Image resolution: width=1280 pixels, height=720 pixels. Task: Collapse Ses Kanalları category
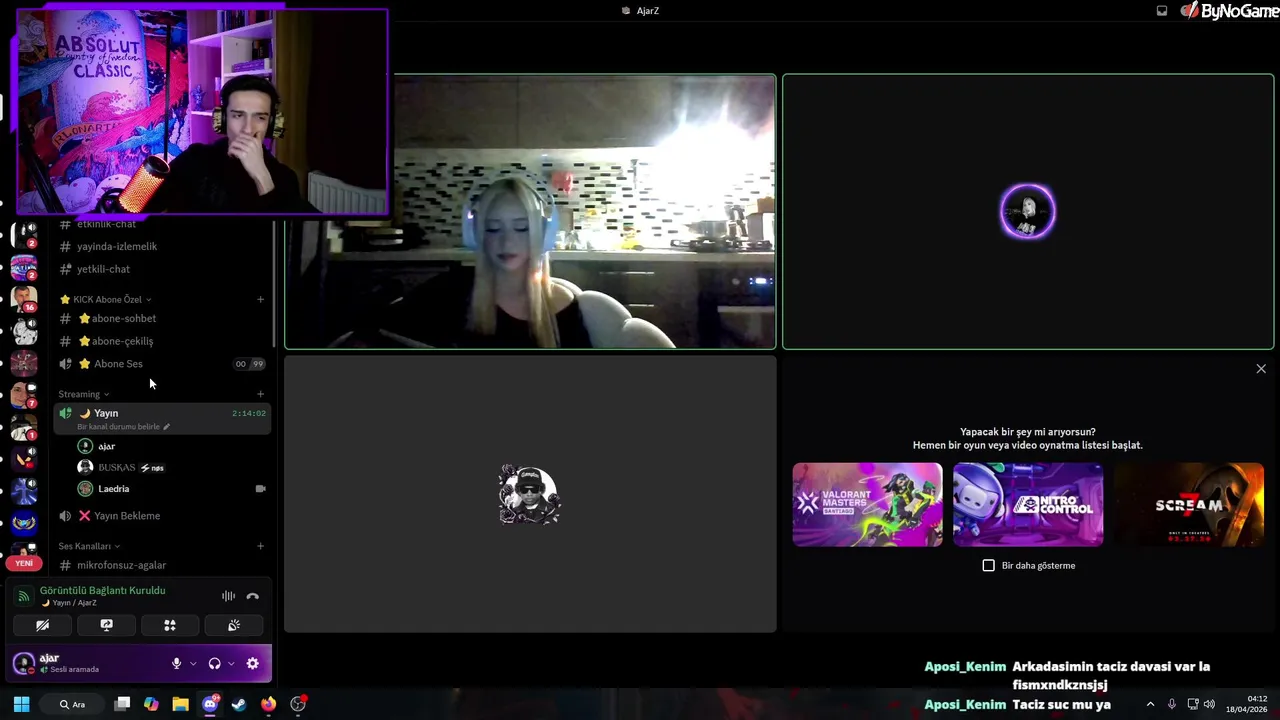[89, 546]
